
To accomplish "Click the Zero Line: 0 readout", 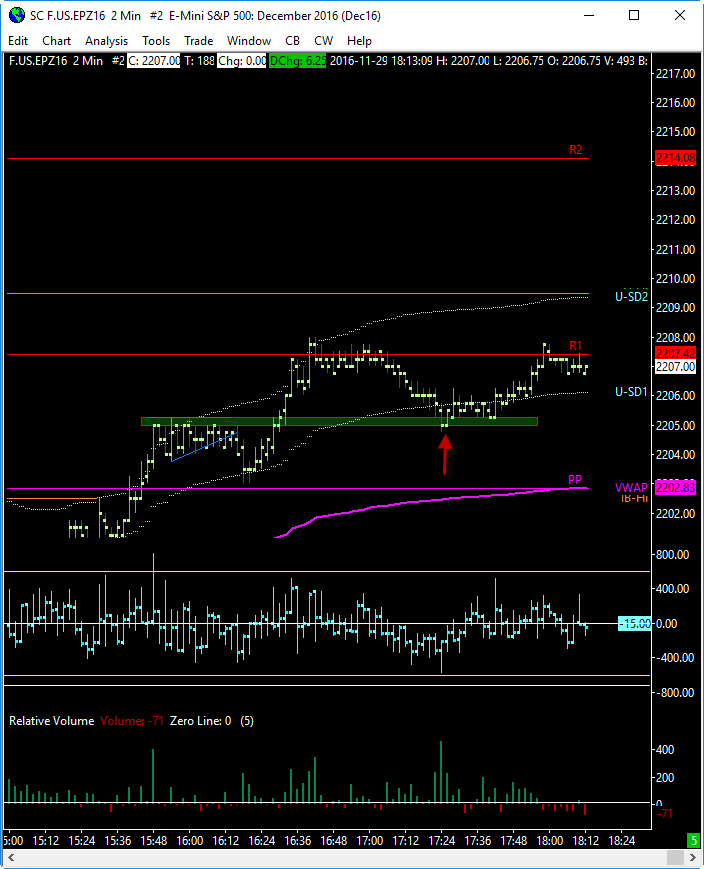I will tap(200, 721).
